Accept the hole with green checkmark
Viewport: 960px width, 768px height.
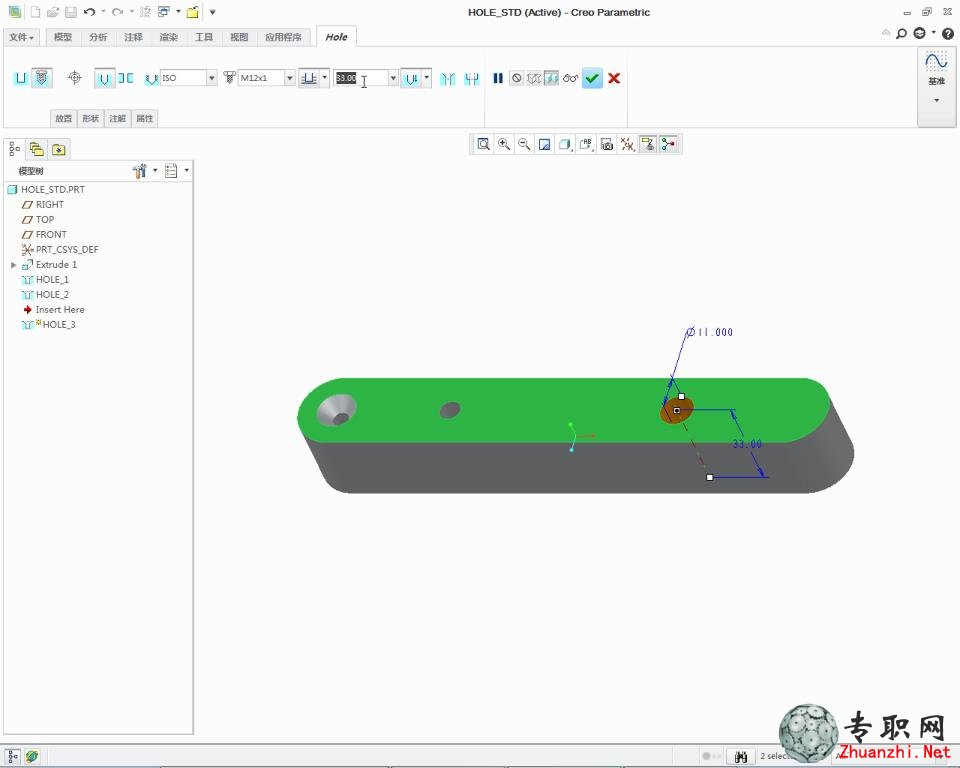click(592, 78)
